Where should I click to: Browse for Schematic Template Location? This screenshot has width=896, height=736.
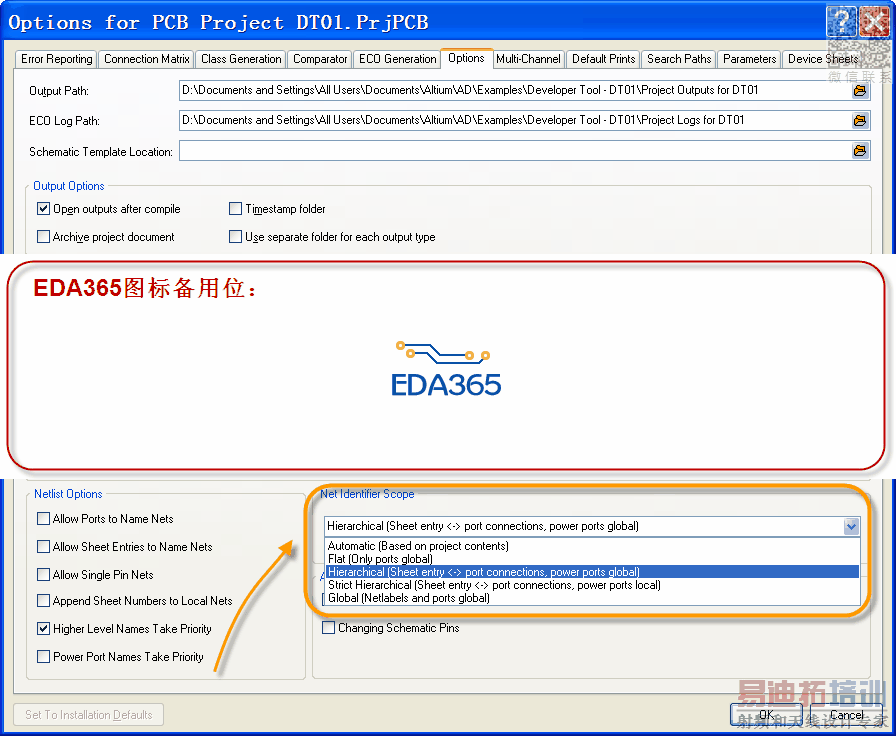point(859,151)
